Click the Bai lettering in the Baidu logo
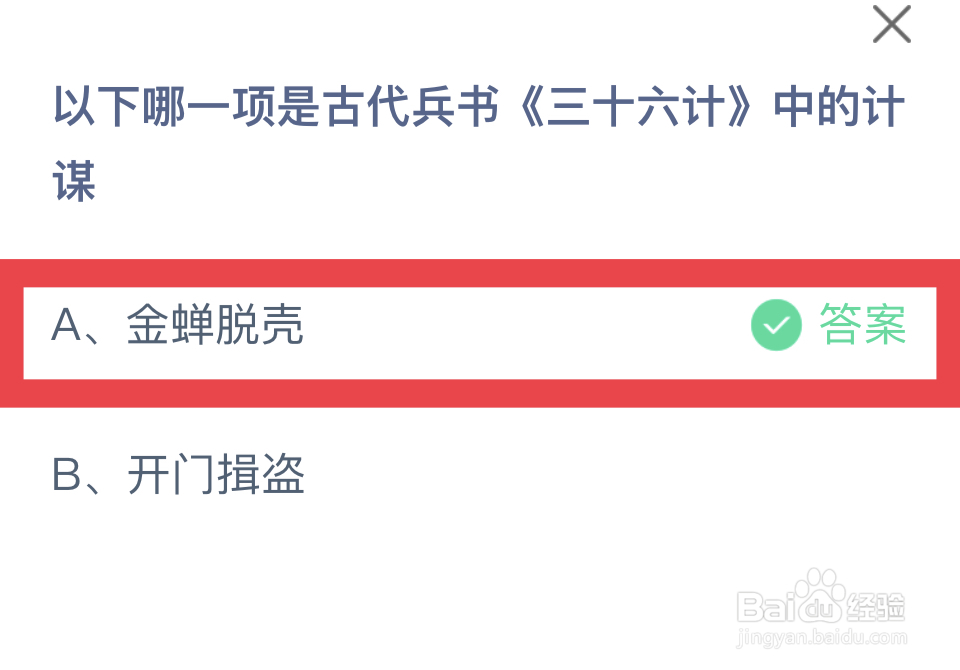Image resolution: width=960 pixels, height=670 pixels. 765,606
